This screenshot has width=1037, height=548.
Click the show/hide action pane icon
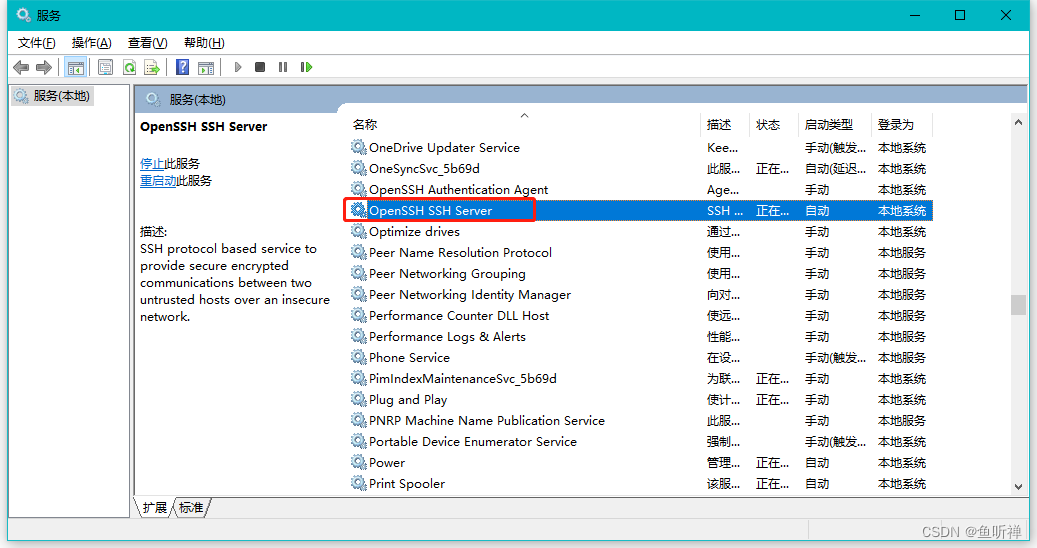pos(206,67)
